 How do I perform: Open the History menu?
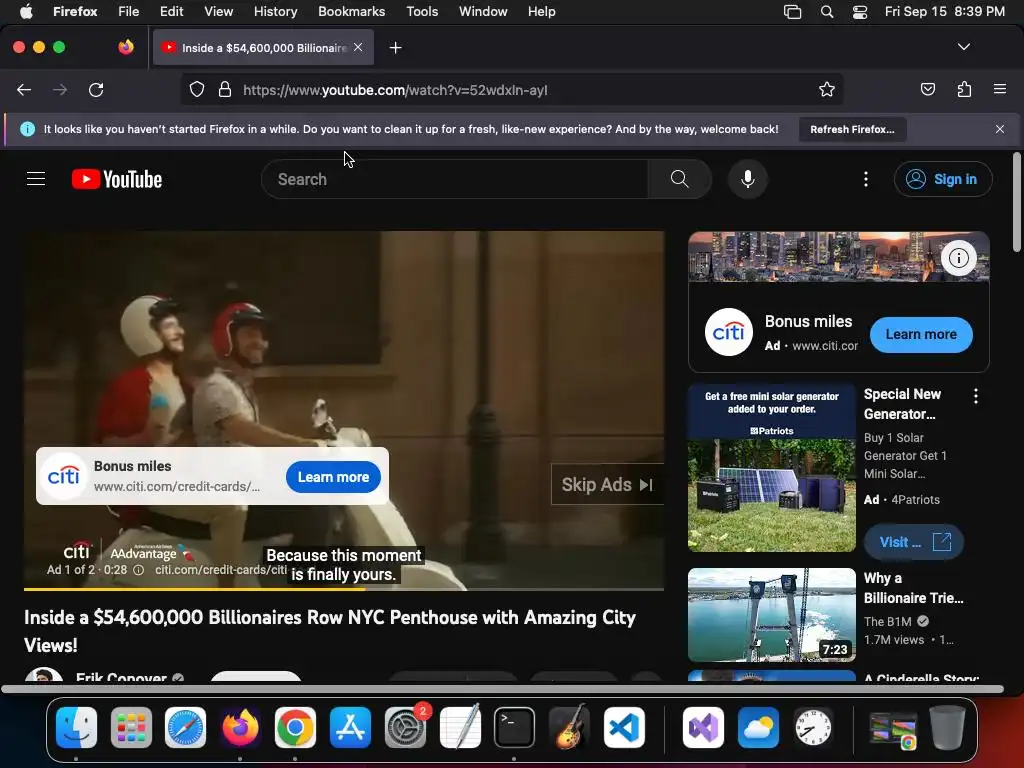coord(276,12)
